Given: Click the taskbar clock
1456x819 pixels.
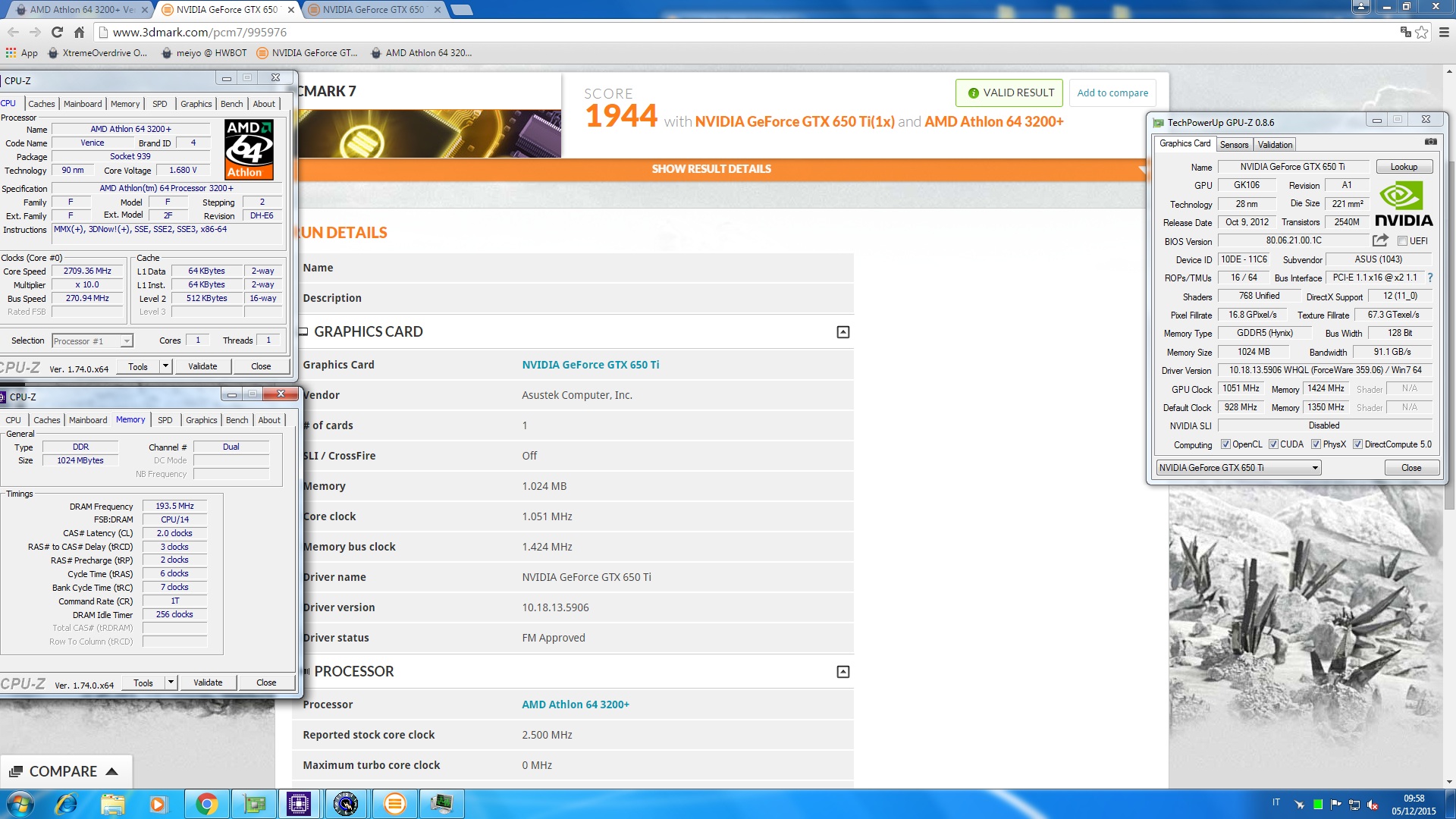Looking at the screenshot, I should 1414,805.
